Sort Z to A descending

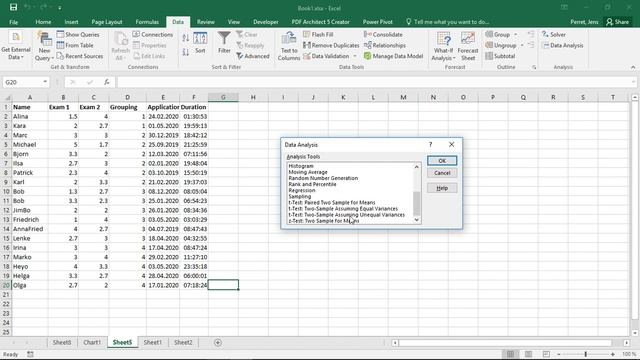coord(186,52)
